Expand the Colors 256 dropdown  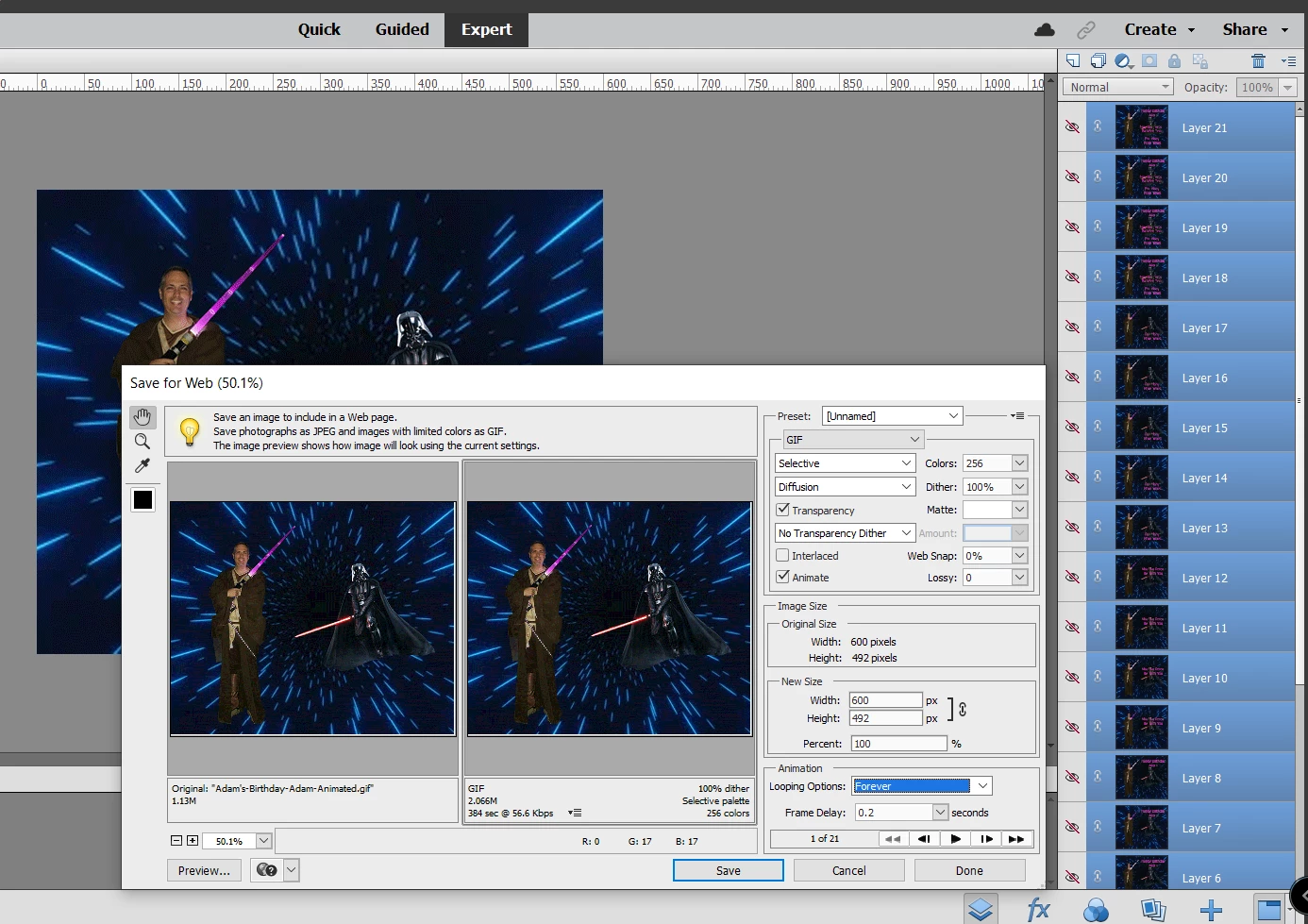click(1019, 463)
